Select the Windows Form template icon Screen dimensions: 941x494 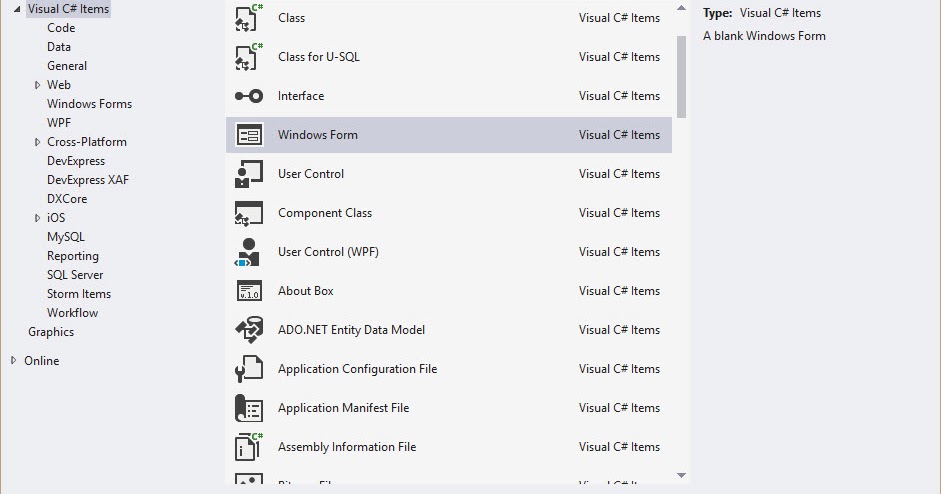(248, 135)
